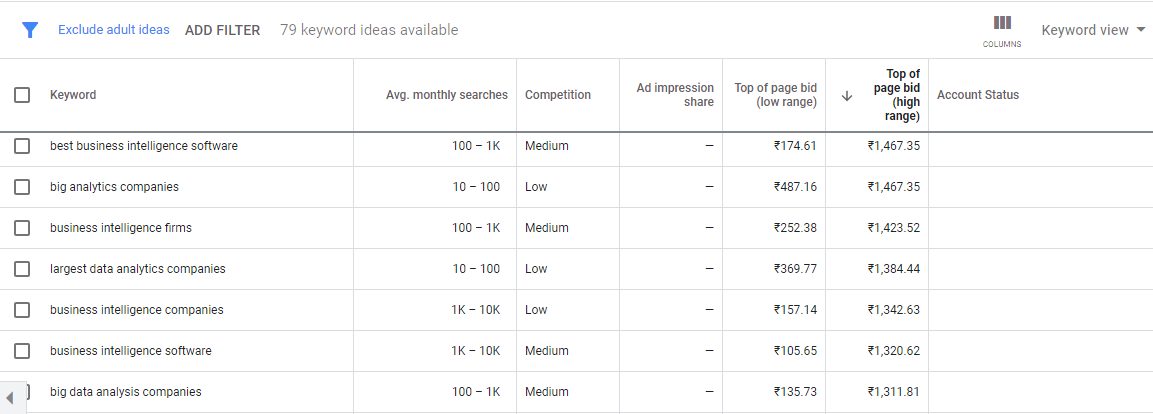Sort by the Keyword column header
Screen dimensions: 1153x414
pos(73,95)
